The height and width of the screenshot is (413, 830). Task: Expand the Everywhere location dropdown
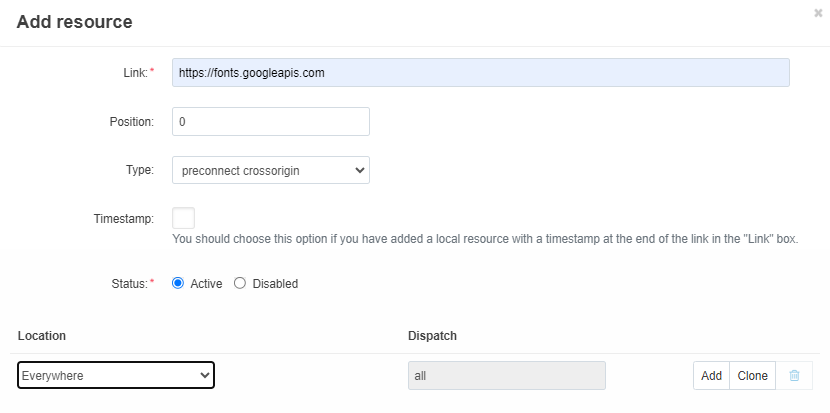point(116,375)
